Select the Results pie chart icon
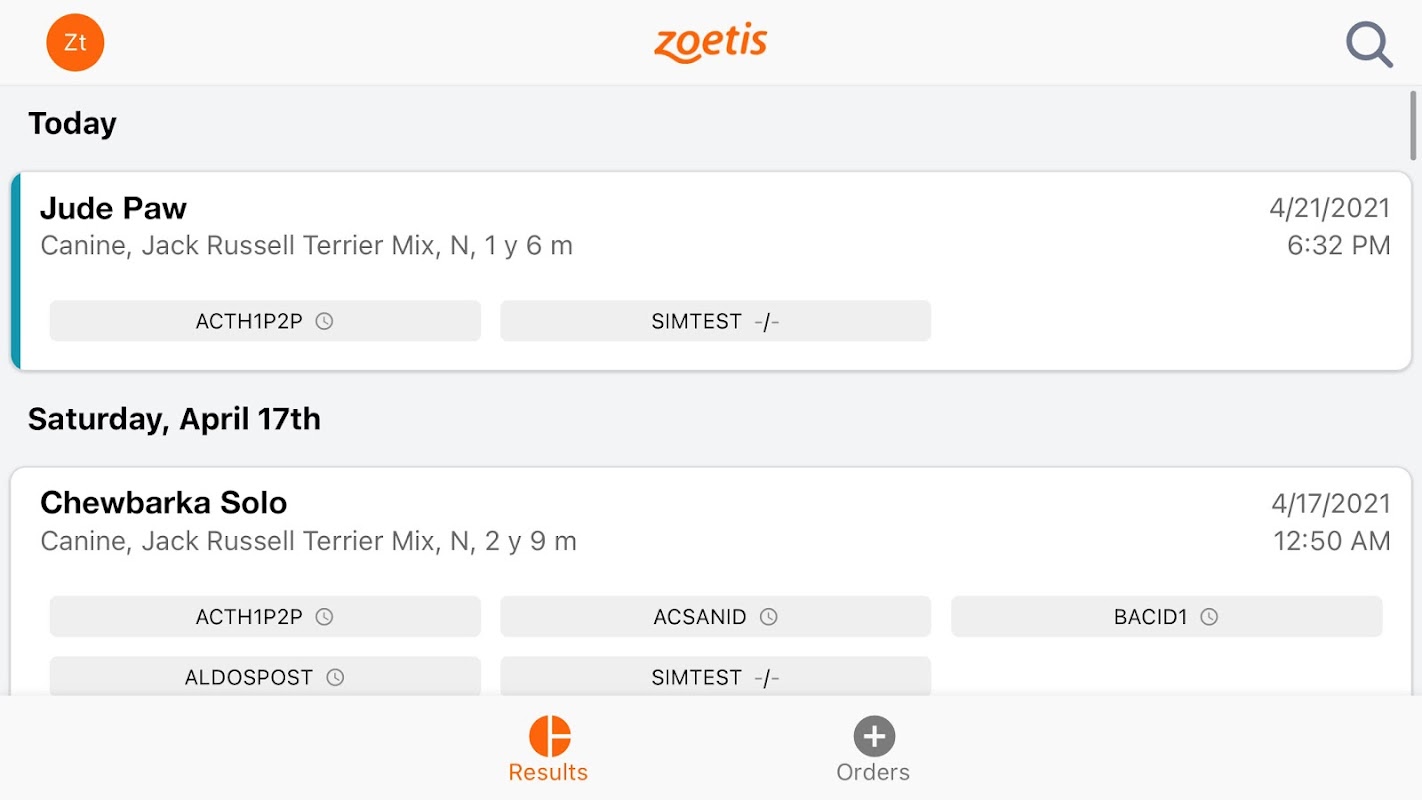 coord(550,736)
